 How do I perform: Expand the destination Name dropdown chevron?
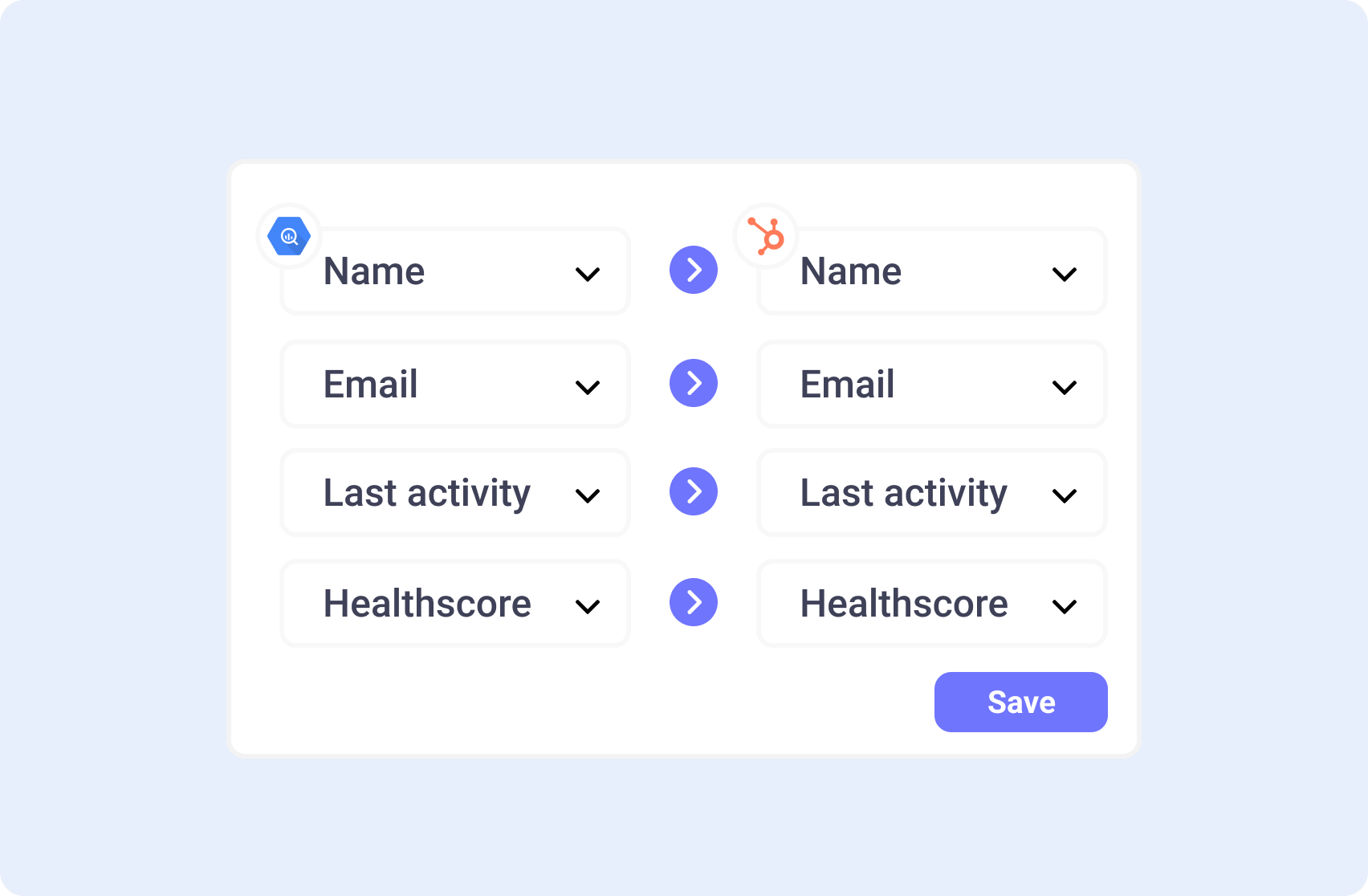[x=1065, y=275]
